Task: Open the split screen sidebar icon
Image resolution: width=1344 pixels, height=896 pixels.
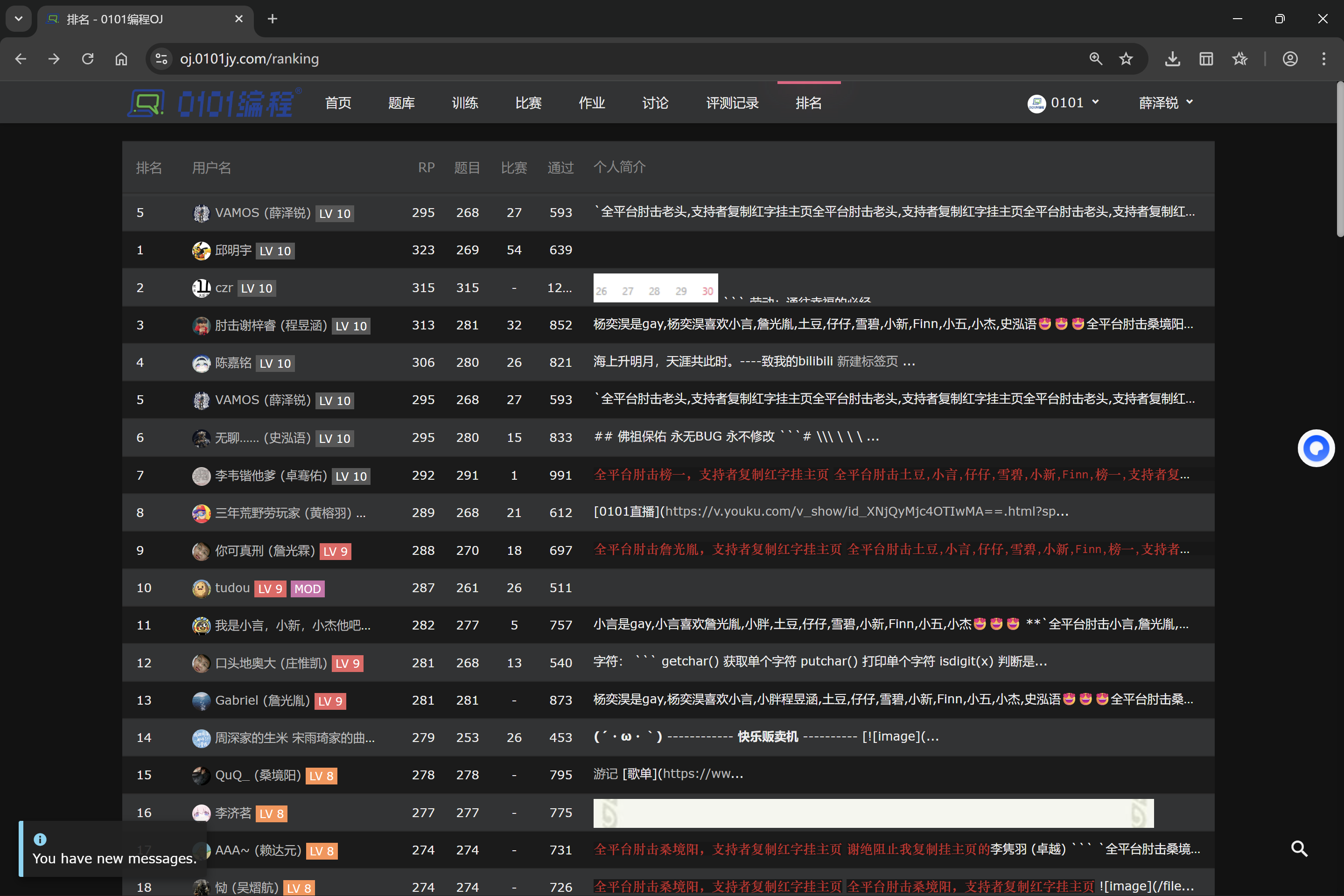Action: coord(1206,59)
